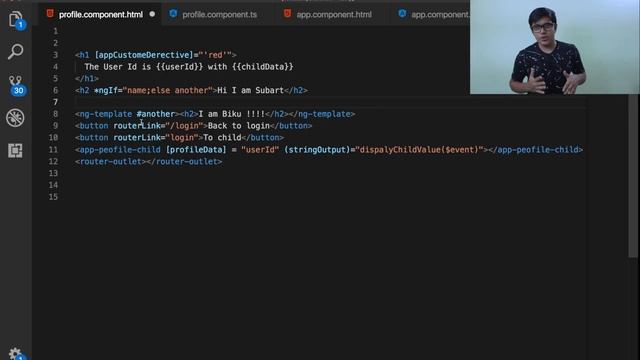Click the #another template reference
Image resolution: width=640 pixels, height=360 pixels.
(156, 114)
